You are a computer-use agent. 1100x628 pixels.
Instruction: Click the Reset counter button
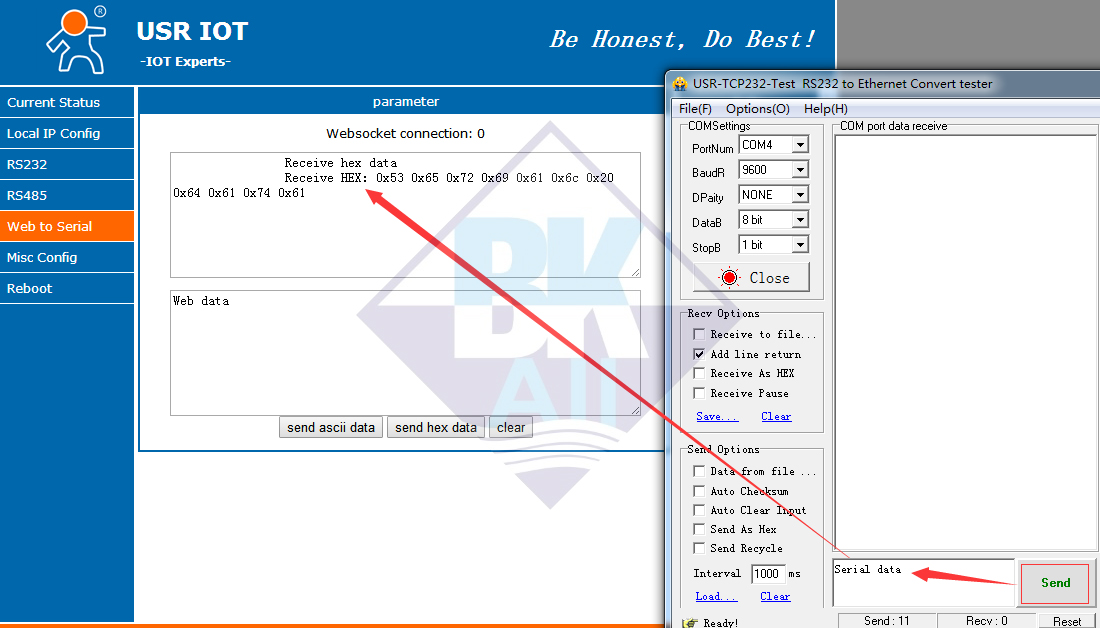1067,622
